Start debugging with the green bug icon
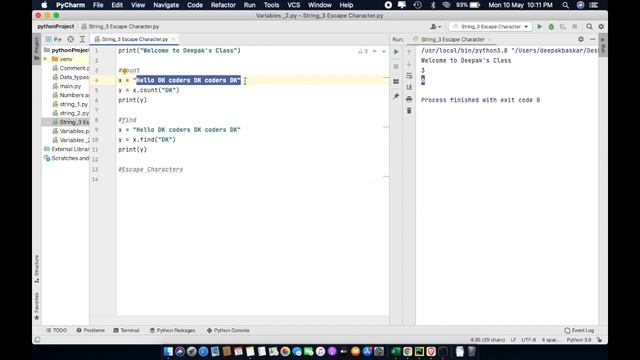The width and height of the screenshot is (640, 360). pos(551,27)
